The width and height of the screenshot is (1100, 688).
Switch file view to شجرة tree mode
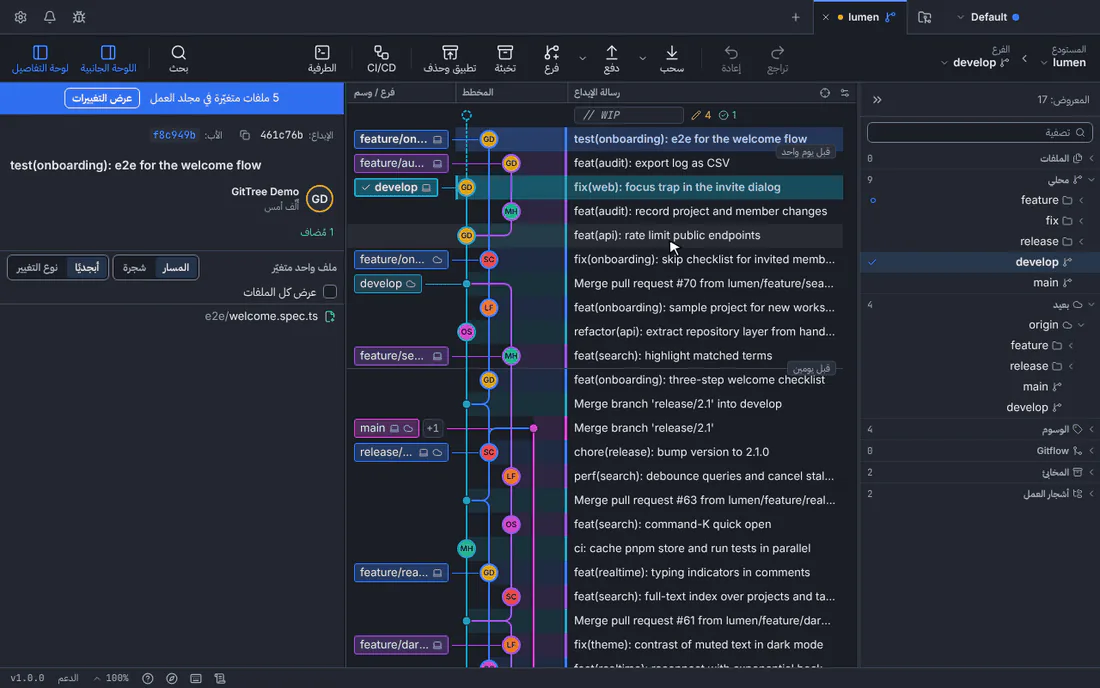pos(134,267)
